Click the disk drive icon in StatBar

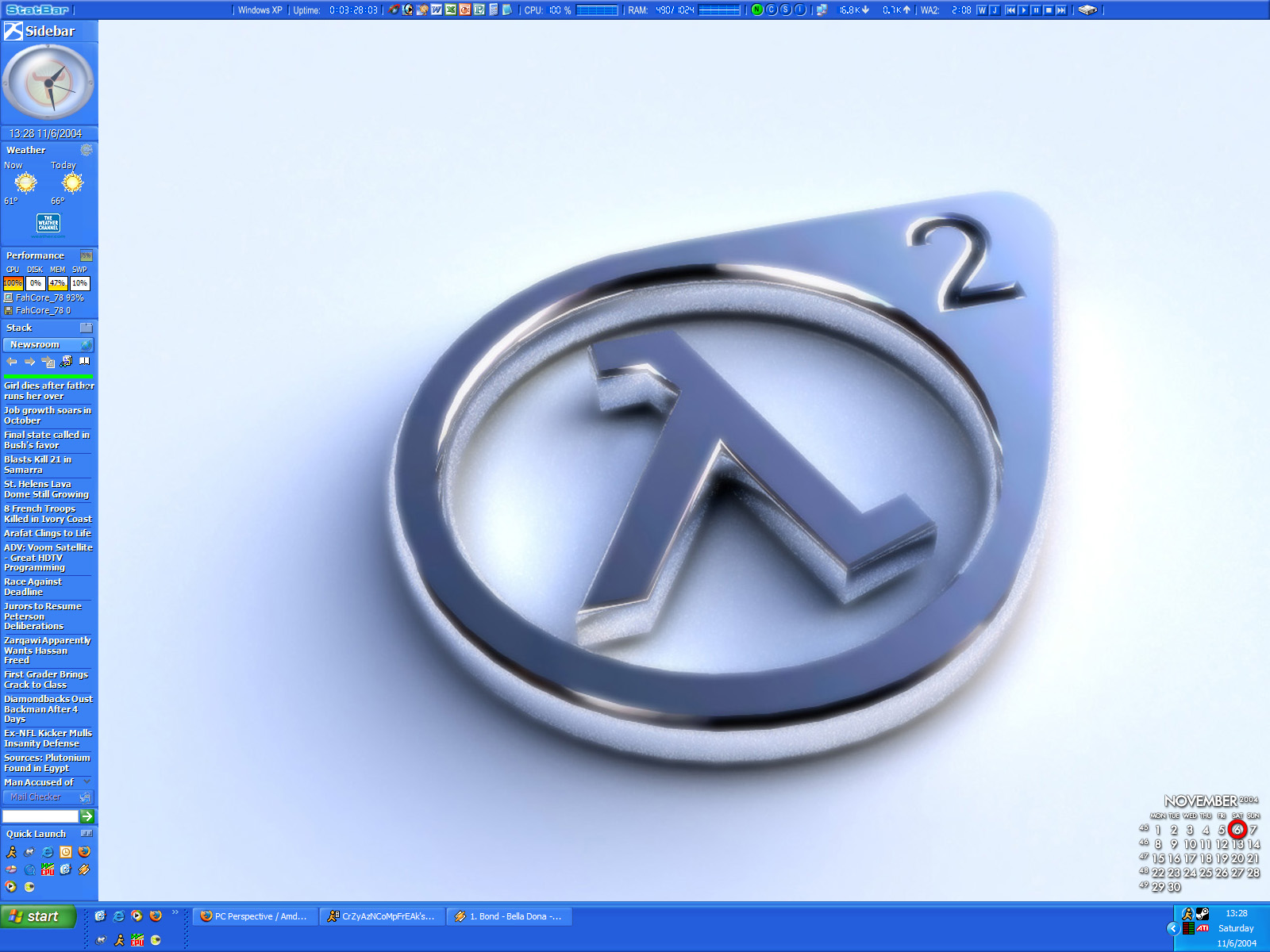pyautogui.click(x=1087, y=10)
